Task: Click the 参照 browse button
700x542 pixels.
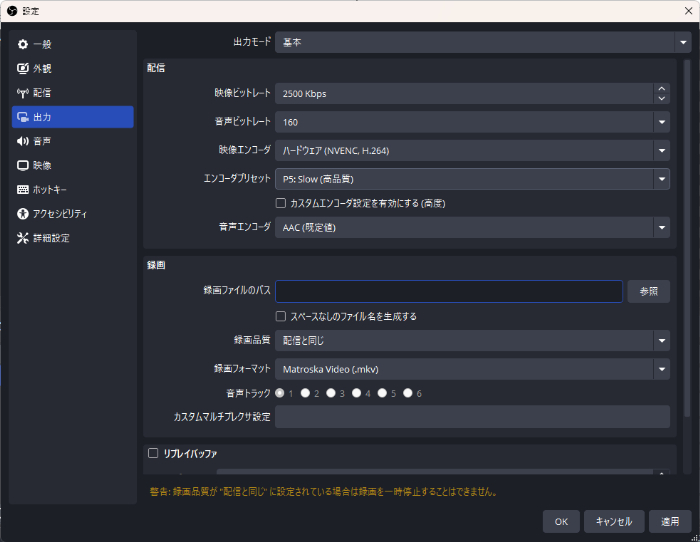Action: tap(648, 291)
